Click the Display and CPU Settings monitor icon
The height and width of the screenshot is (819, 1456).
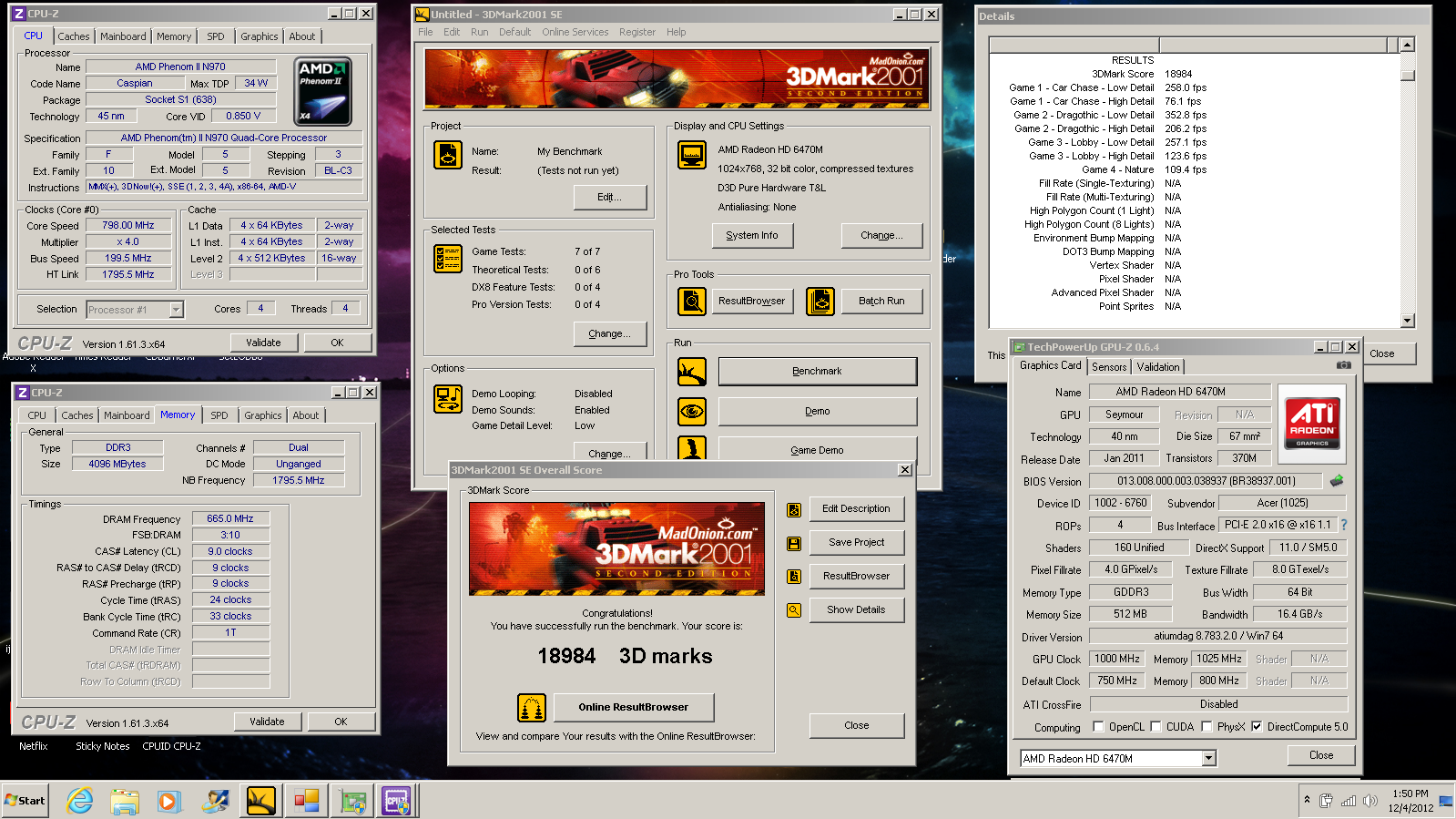point(692,155)
